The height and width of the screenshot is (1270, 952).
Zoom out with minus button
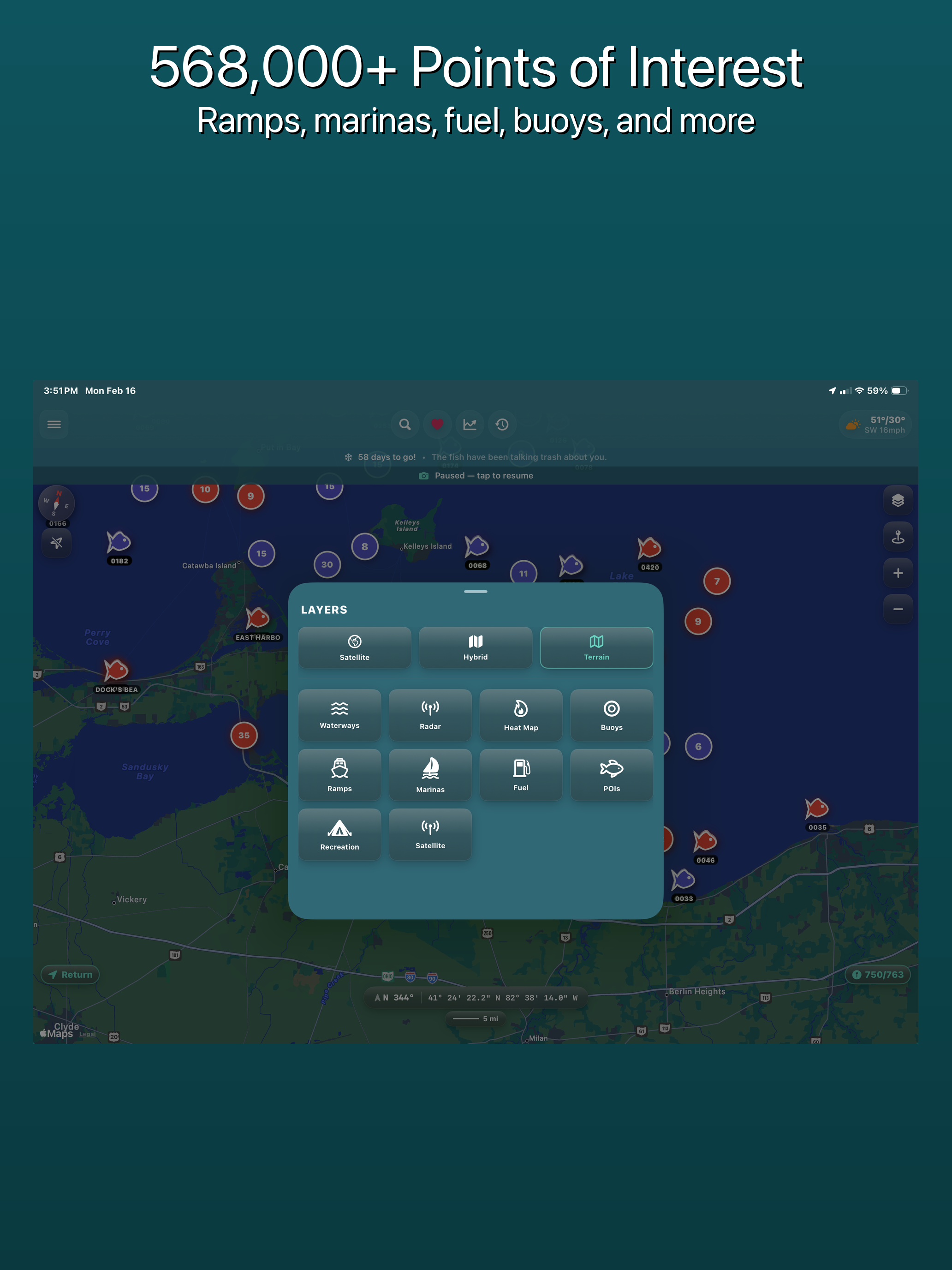(898, 609)
